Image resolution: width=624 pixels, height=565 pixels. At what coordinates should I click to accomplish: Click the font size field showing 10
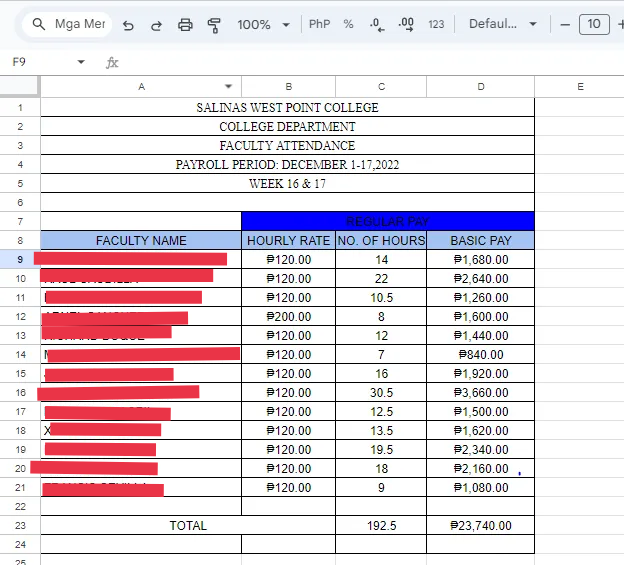[x=594, y=24]
